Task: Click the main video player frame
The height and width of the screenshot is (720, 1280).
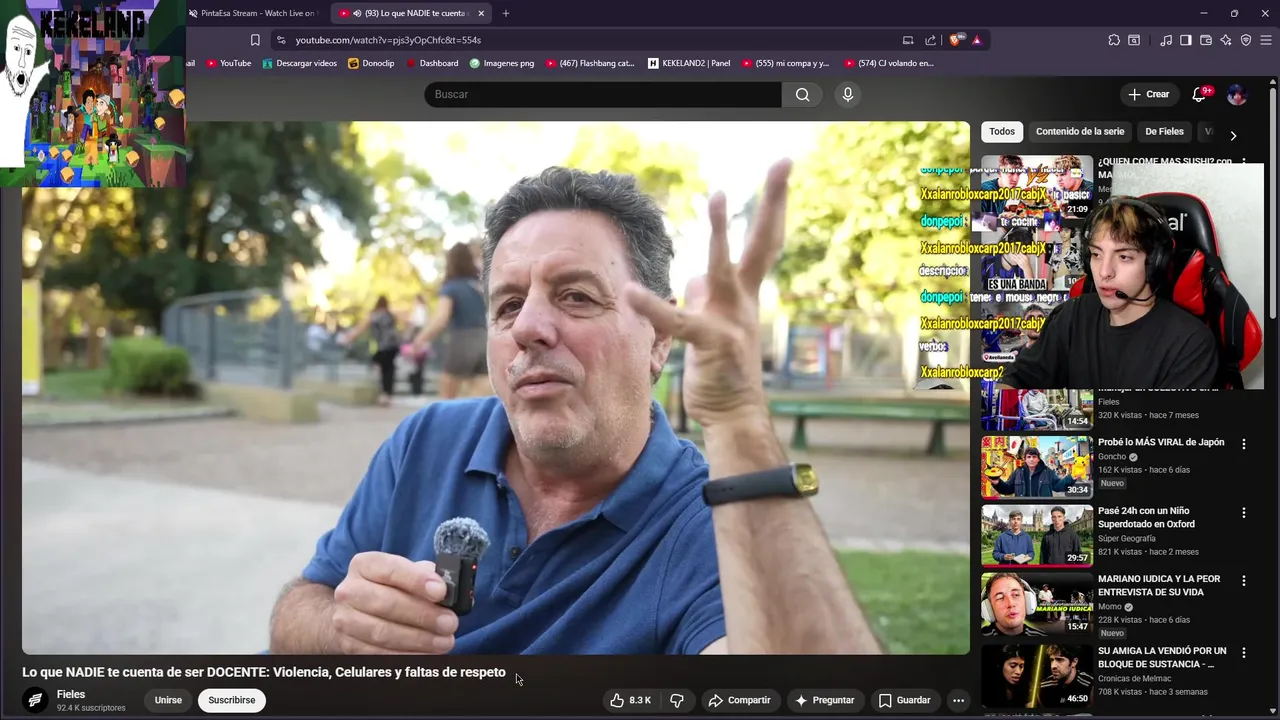Action: [496, 388]
